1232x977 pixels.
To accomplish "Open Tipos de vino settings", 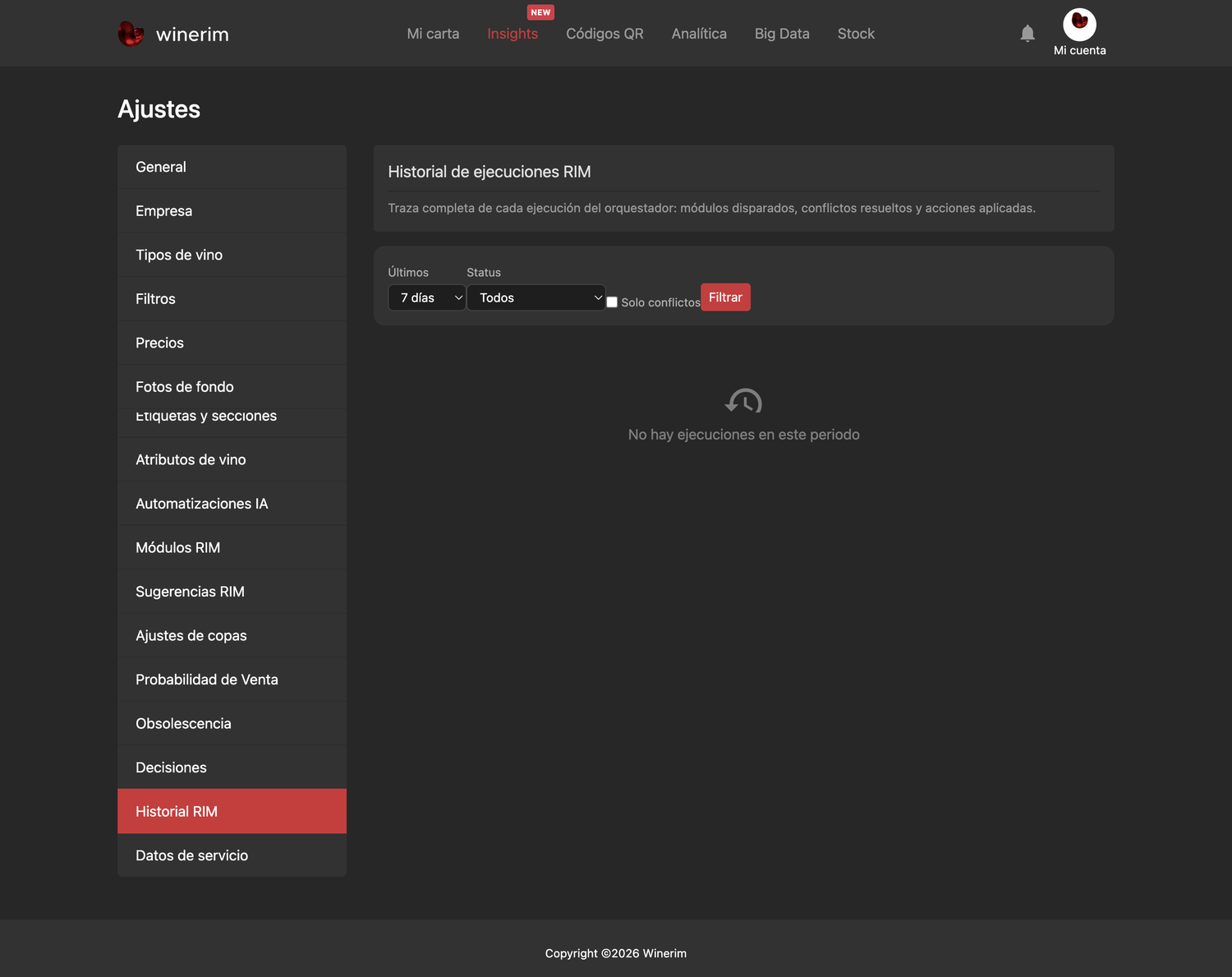I will 232,255.
